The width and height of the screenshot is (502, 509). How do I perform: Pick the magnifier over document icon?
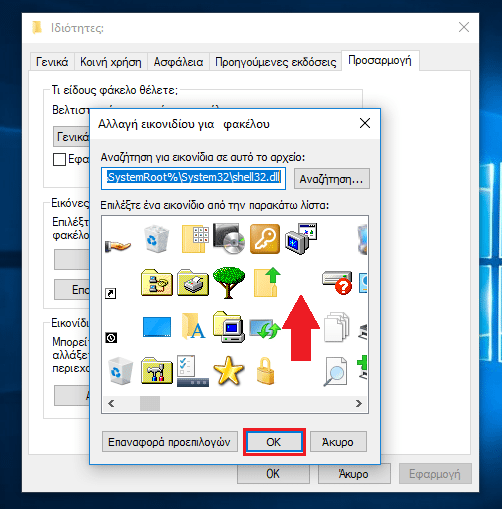[336, 372]
